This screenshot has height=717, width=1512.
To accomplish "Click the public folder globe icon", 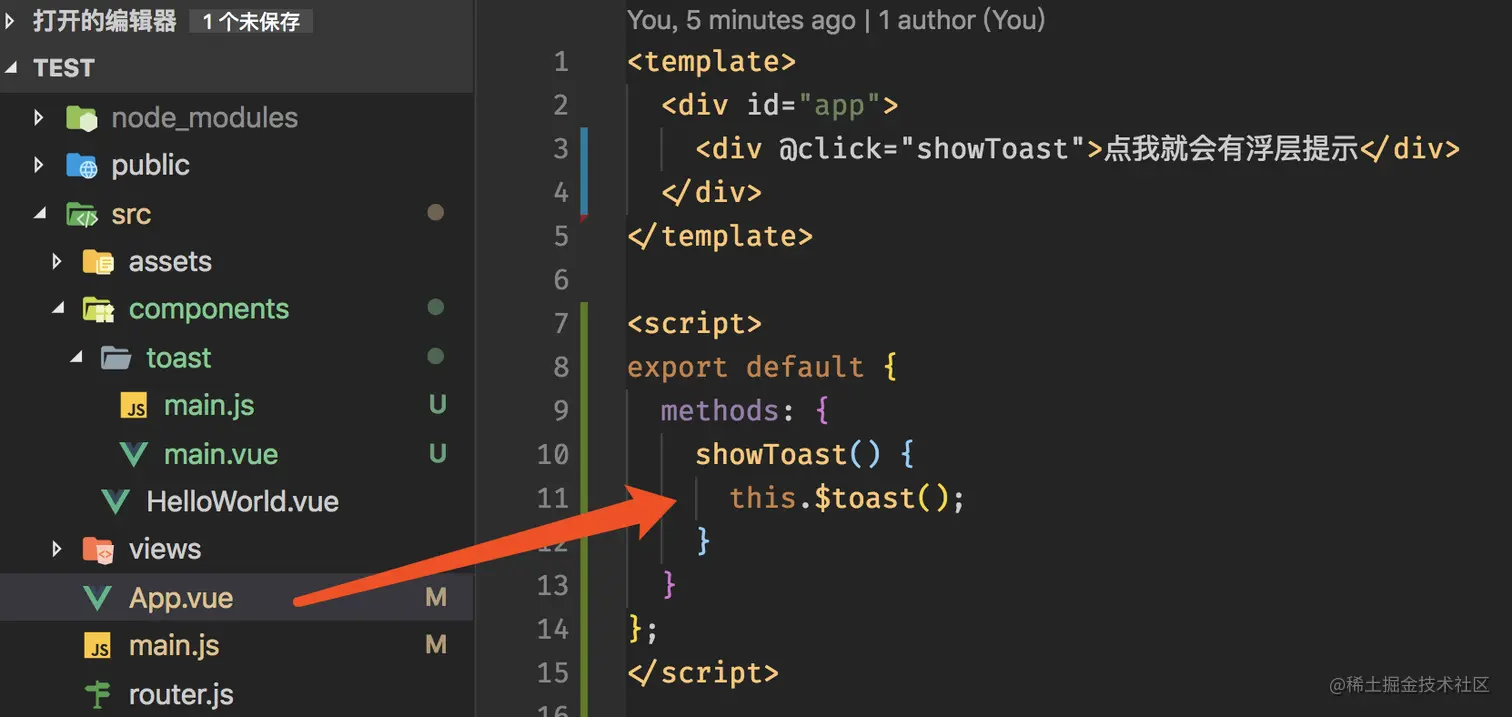I will click(x=81, y=165).
